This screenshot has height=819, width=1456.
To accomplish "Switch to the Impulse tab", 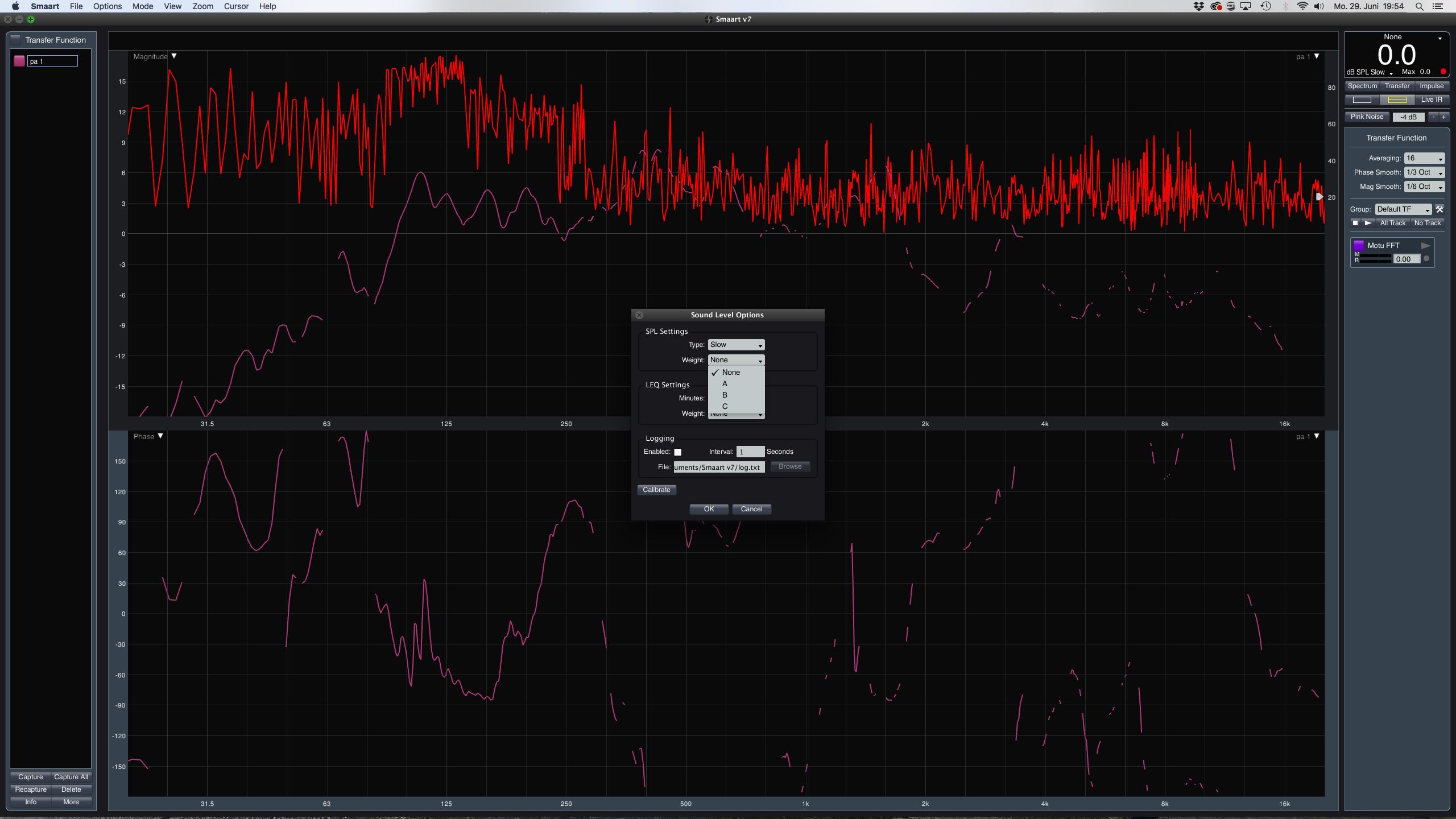I will tap(1431, 86).
